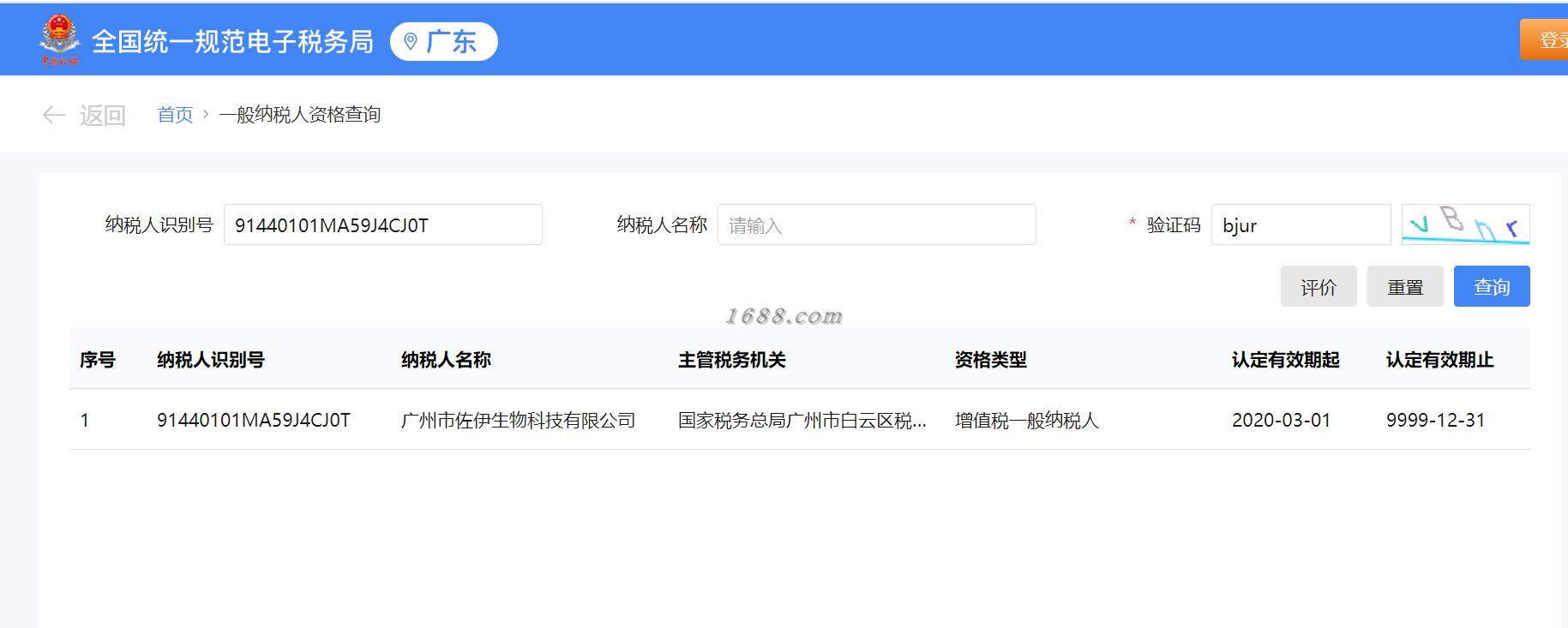Click the 纳税人识别号 table column header

211,360
